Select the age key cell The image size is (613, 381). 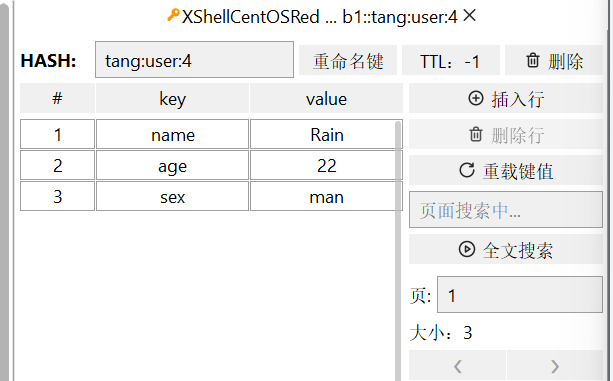[x=172, y=165]
